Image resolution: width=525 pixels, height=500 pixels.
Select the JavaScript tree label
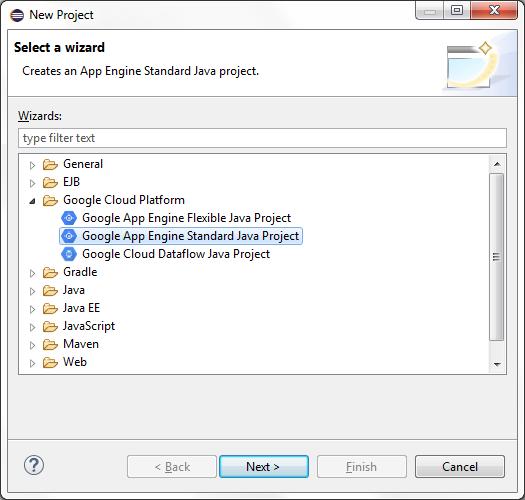click(89, 326)
